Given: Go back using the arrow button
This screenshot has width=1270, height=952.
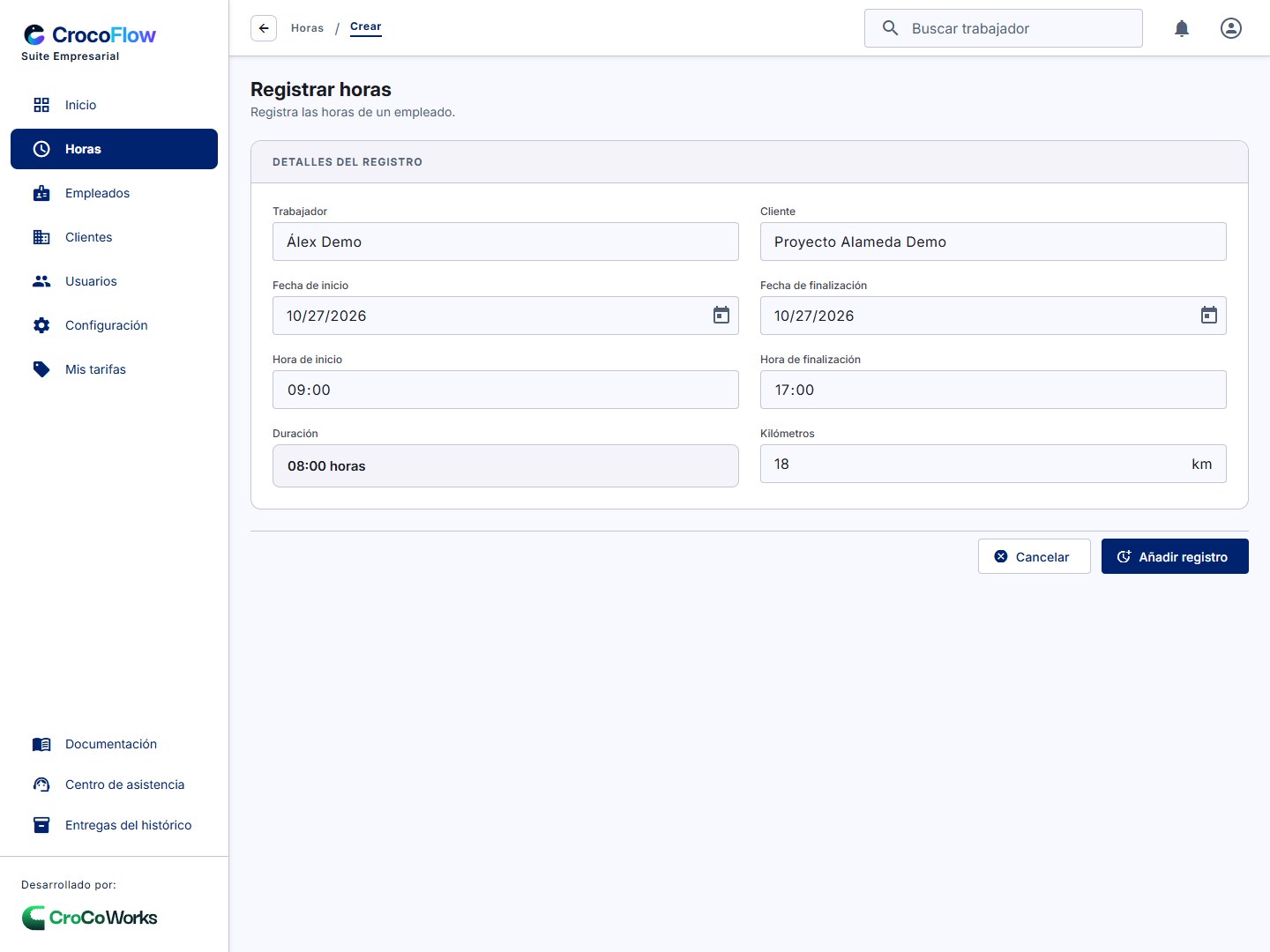Looking at the screenshot, I should point(264,28).
